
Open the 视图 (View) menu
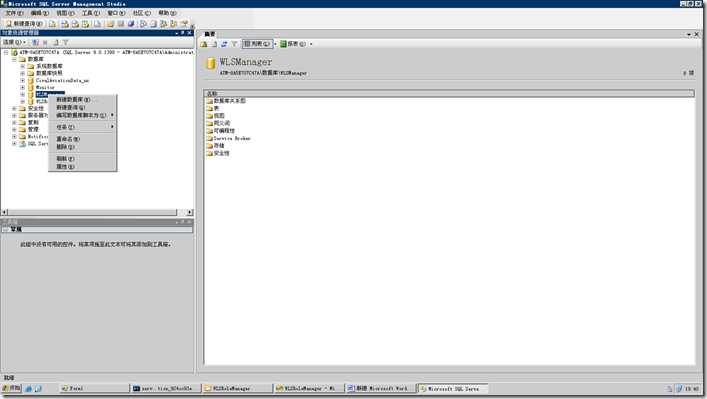click(65, 13)
